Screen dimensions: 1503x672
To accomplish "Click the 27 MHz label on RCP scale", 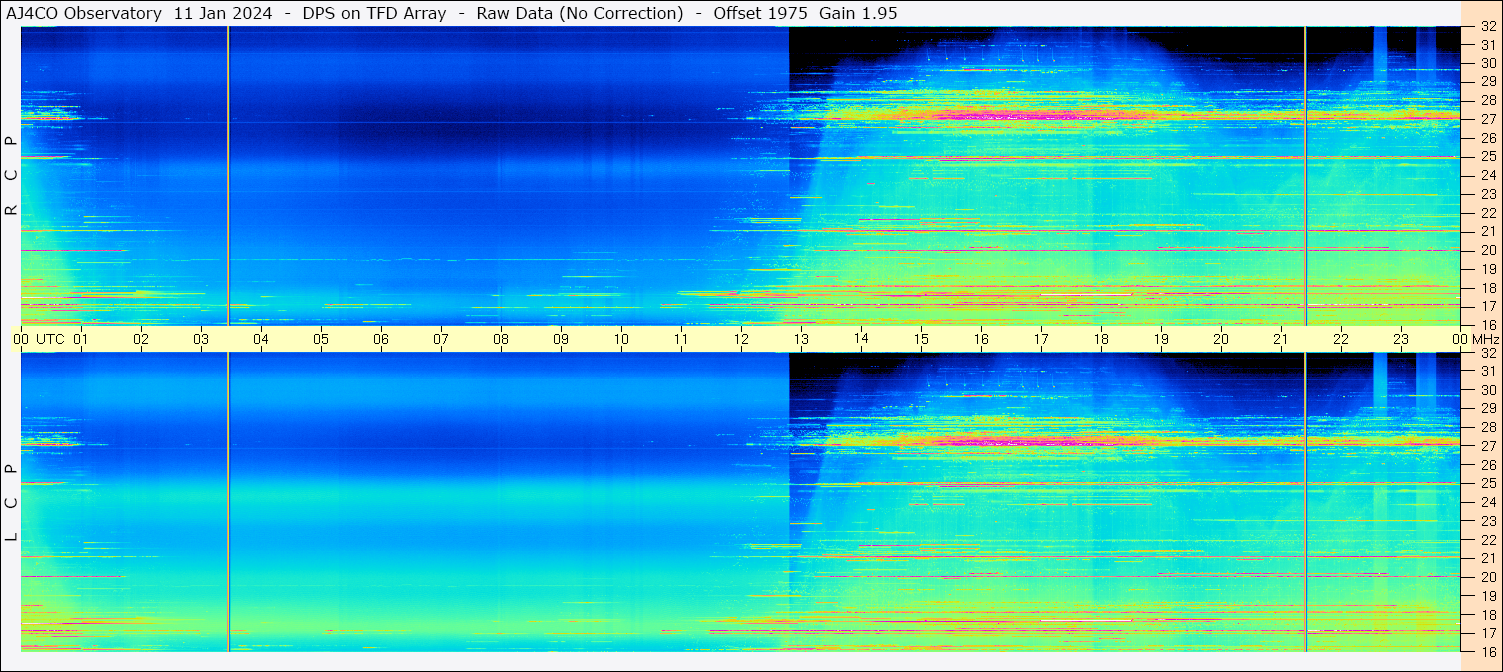I will point(1488,119).
